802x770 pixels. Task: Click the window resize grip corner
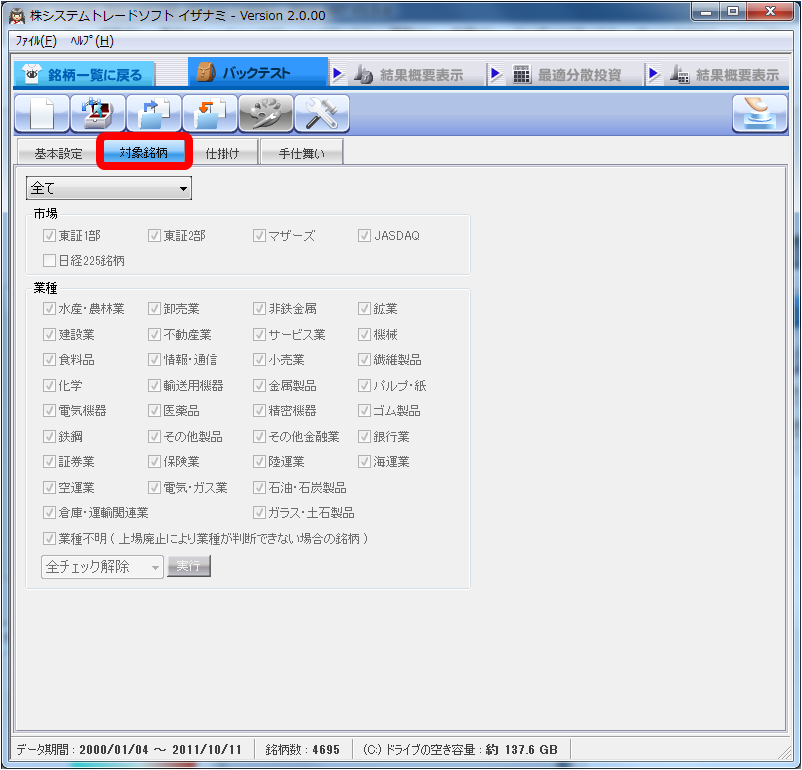785,752
